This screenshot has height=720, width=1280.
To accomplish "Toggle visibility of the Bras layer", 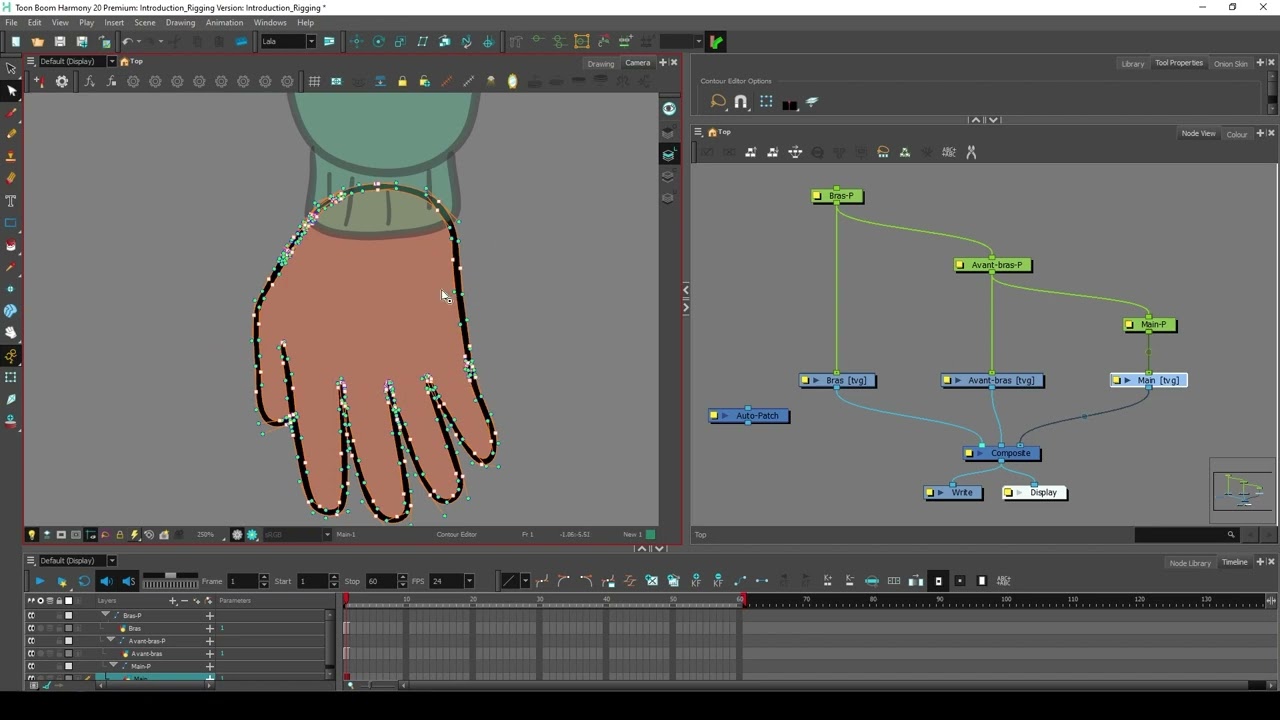I will point(31,628).
